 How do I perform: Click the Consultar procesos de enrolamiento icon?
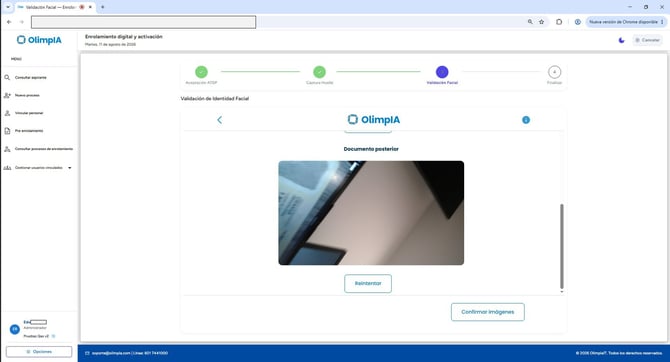(7, 149)
